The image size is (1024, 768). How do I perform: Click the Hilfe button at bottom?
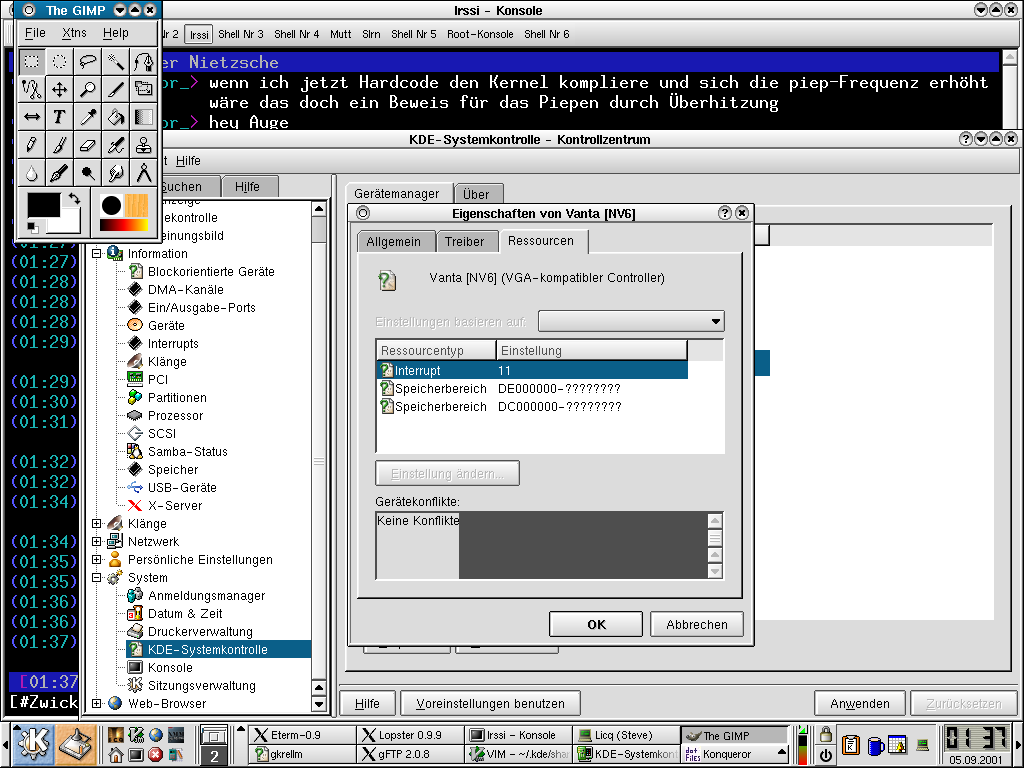pos(367,703)
